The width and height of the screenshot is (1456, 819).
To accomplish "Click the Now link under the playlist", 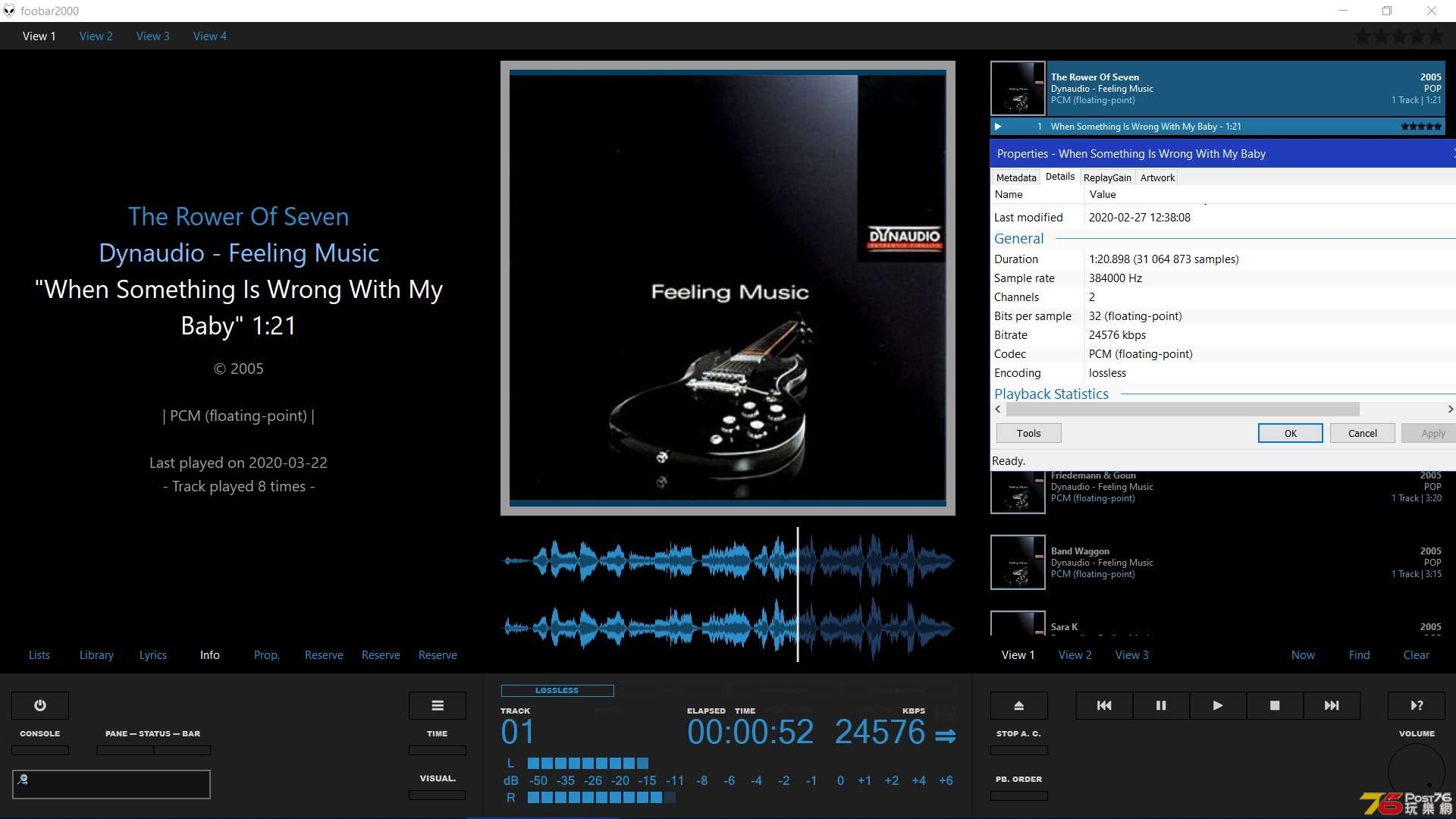I will (x=1303, y=655).
